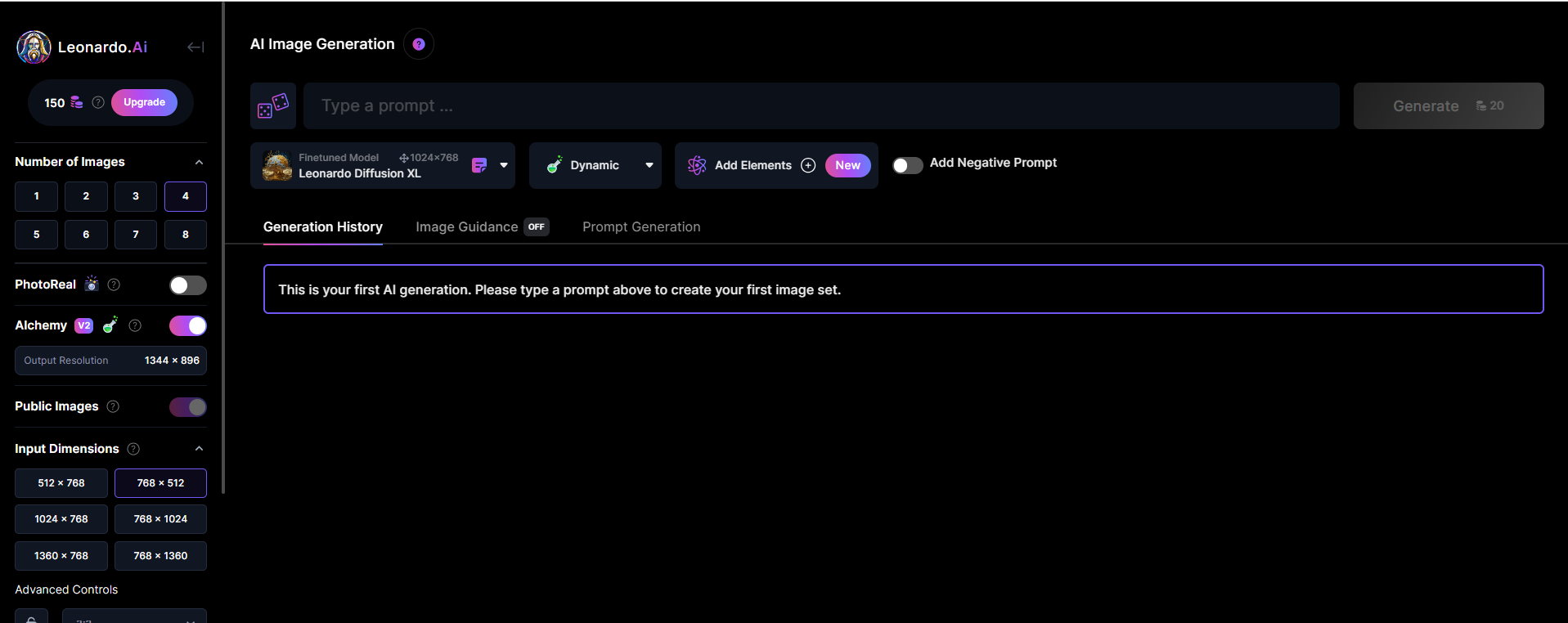Click the sidebar vertical scrollbar
Viewport: 1568px width, 623px height.
point(223,248)
